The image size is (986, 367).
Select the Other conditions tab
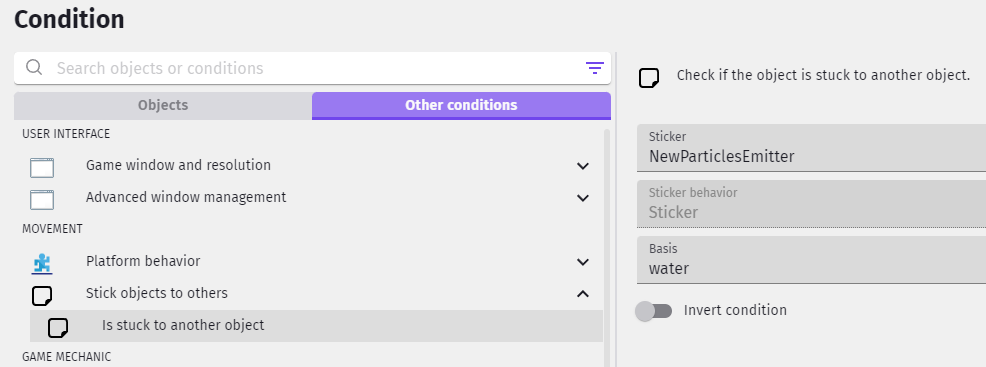click(461, 106)
